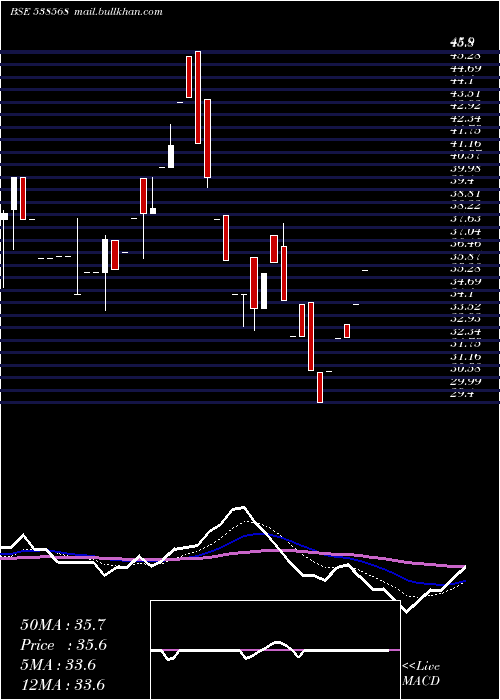500x700 pixels.
Task: Select the 37.63 price axis label
Action: pyautogui.click(x=466, y=218)
